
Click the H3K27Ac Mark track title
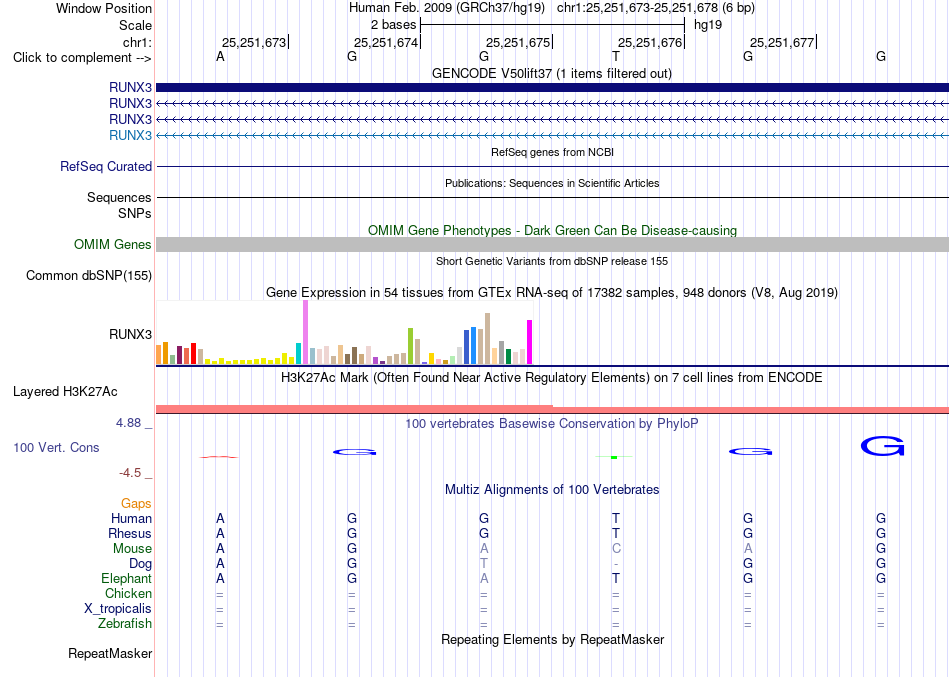[552, 378]
